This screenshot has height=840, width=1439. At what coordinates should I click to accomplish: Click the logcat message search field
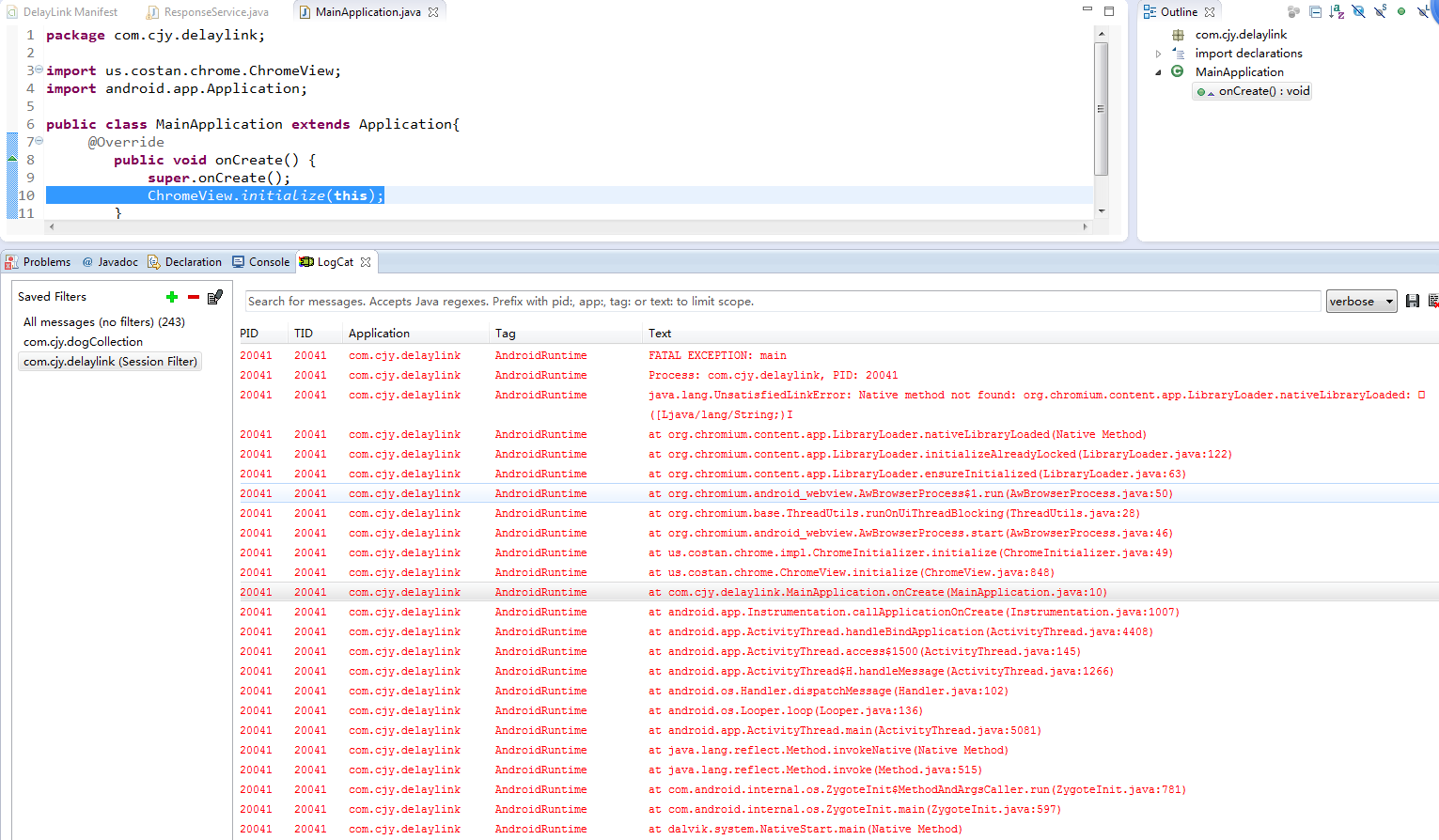(783, 302)
